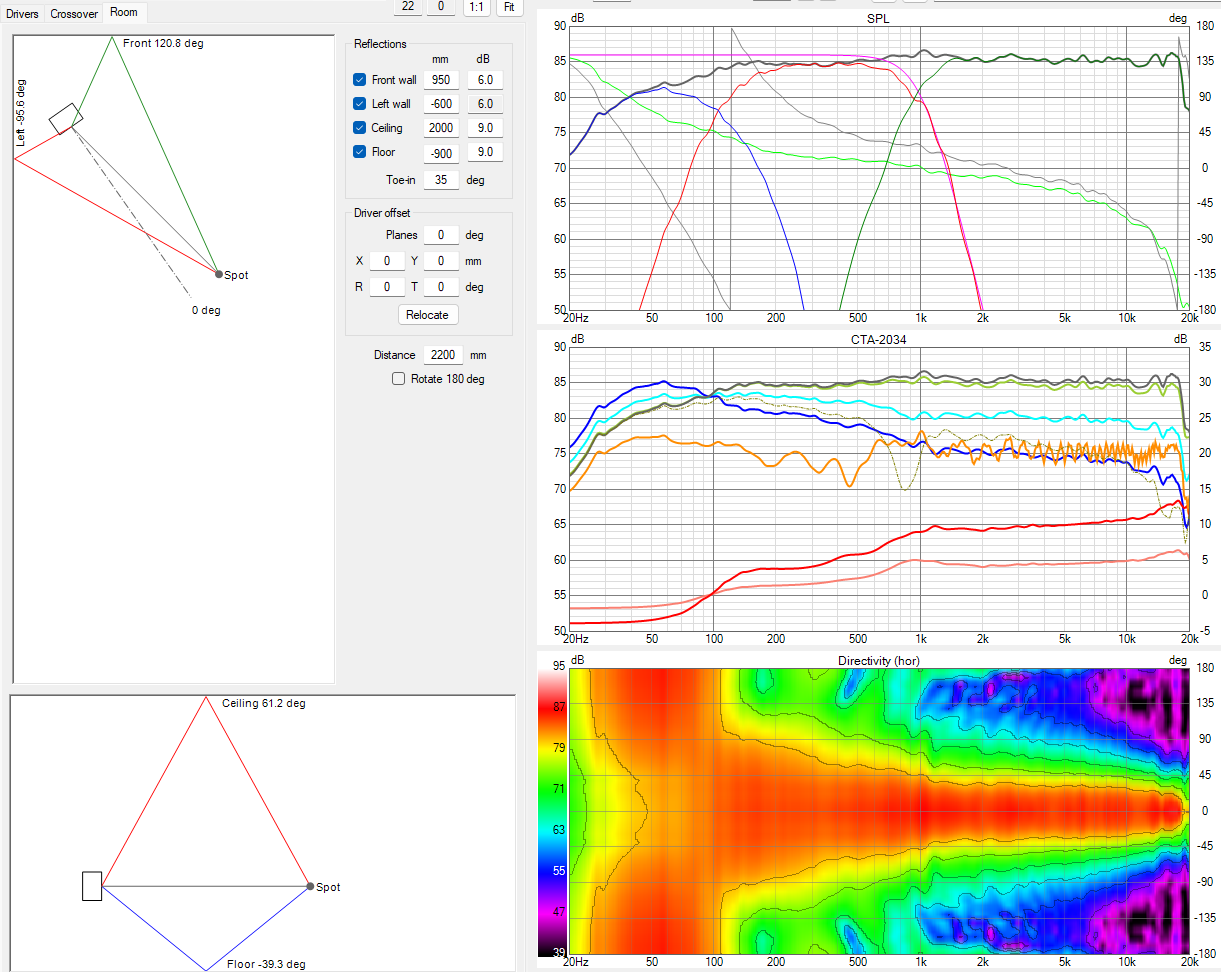Screen dimensions: 1221x972
Task: Click the Floor mm field -900
Action: pyautogui.click(x=441, y=152)
